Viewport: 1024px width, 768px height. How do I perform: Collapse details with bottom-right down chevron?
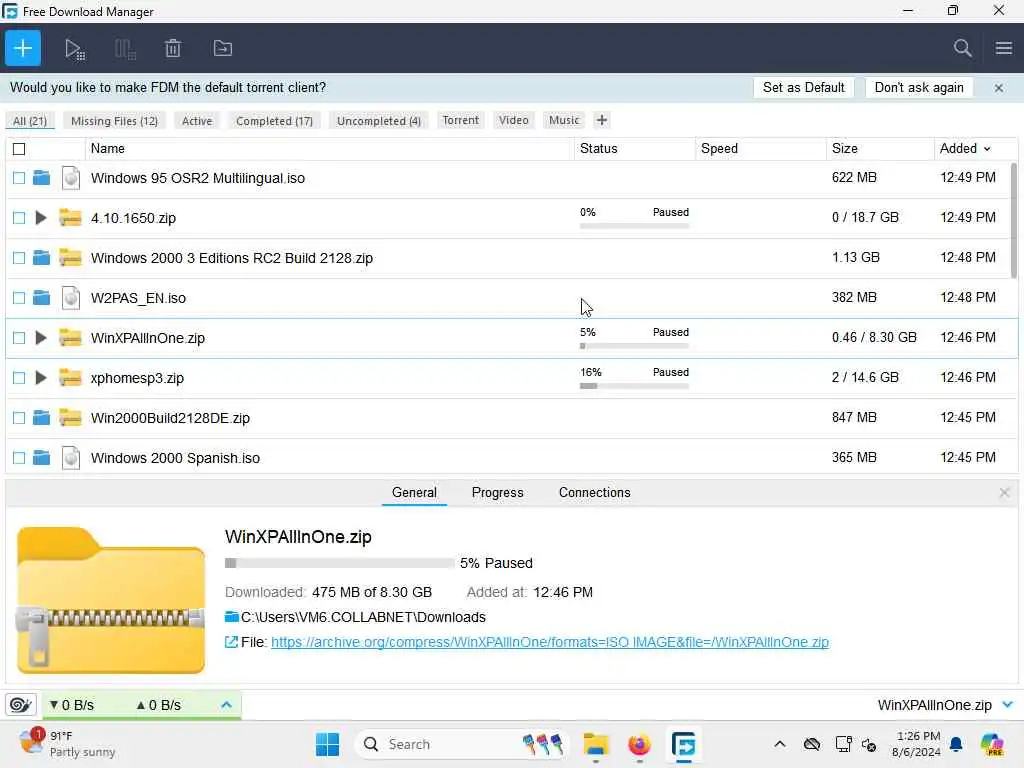pos(1007,705)
